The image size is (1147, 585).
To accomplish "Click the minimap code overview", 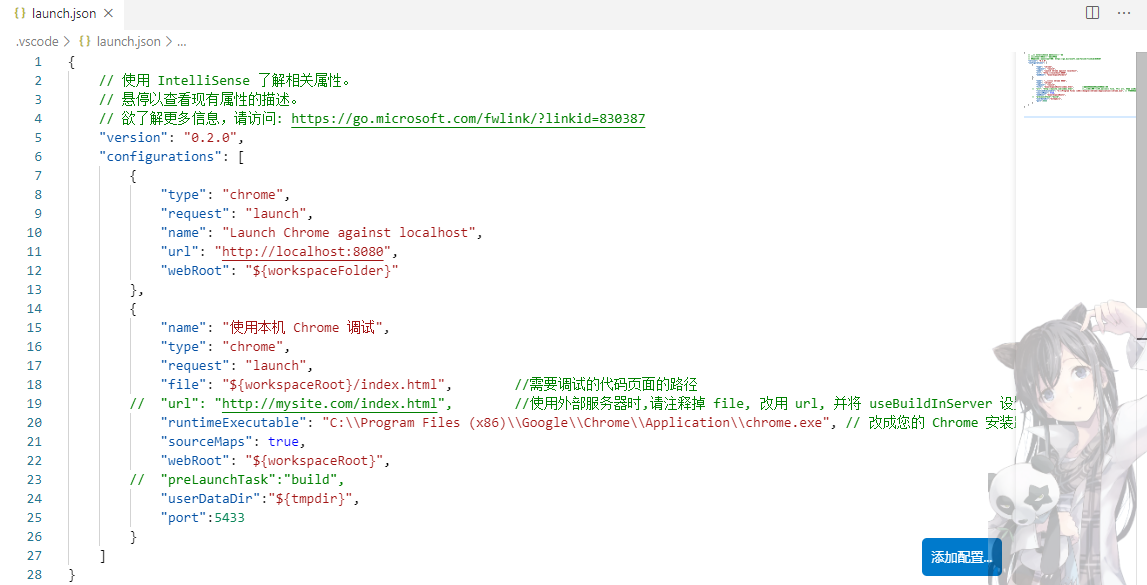I will [1079, 80].
